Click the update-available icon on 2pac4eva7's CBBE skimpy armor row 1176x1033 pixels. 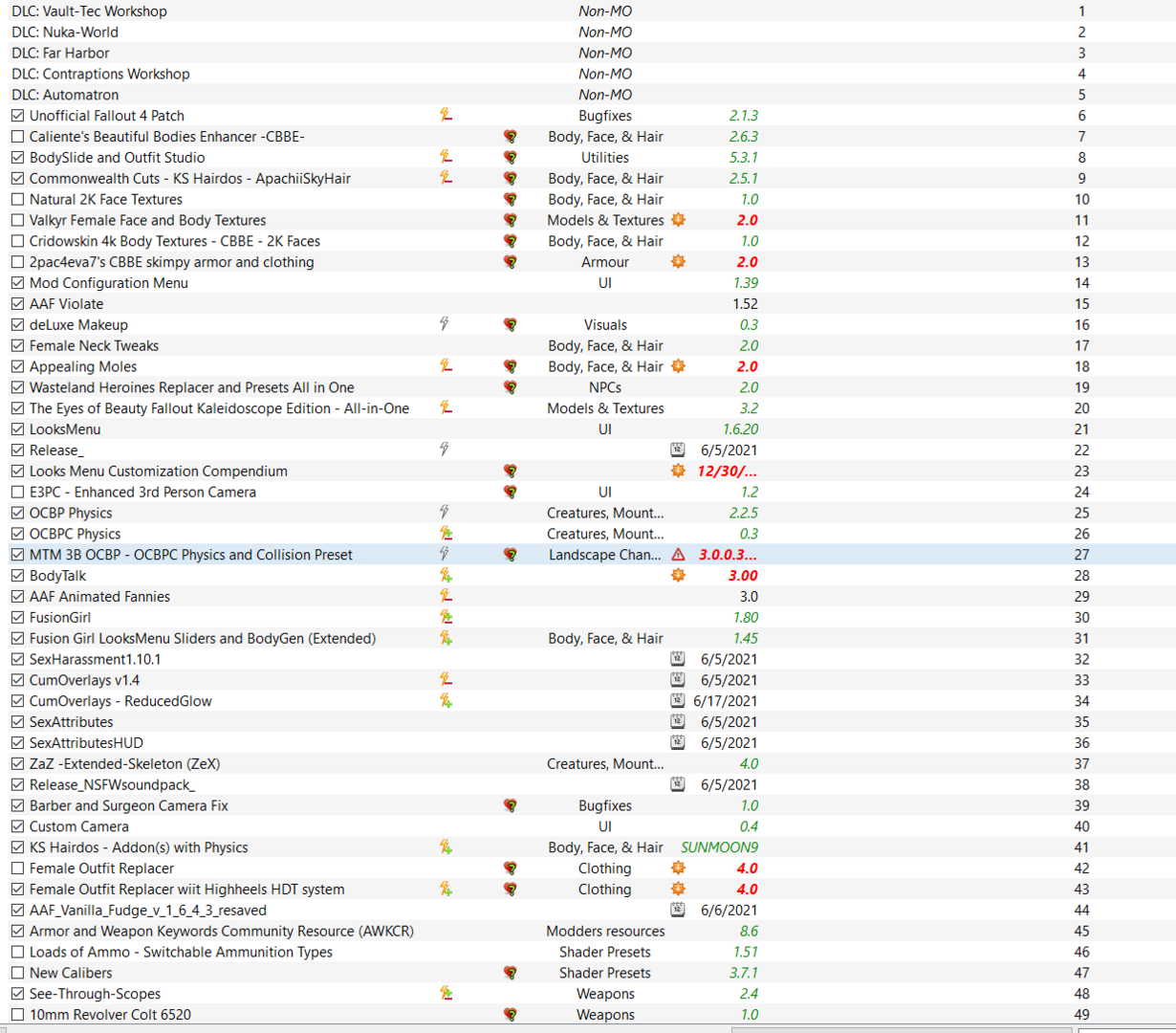click(x=678, y=261)
